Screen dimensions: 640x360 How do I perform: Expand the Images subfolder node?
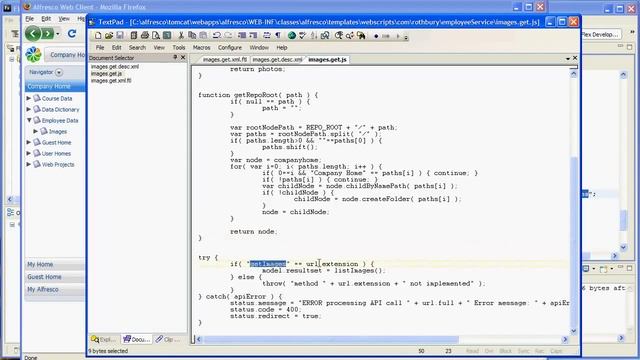pyautogui.click(x=36, y=131)
